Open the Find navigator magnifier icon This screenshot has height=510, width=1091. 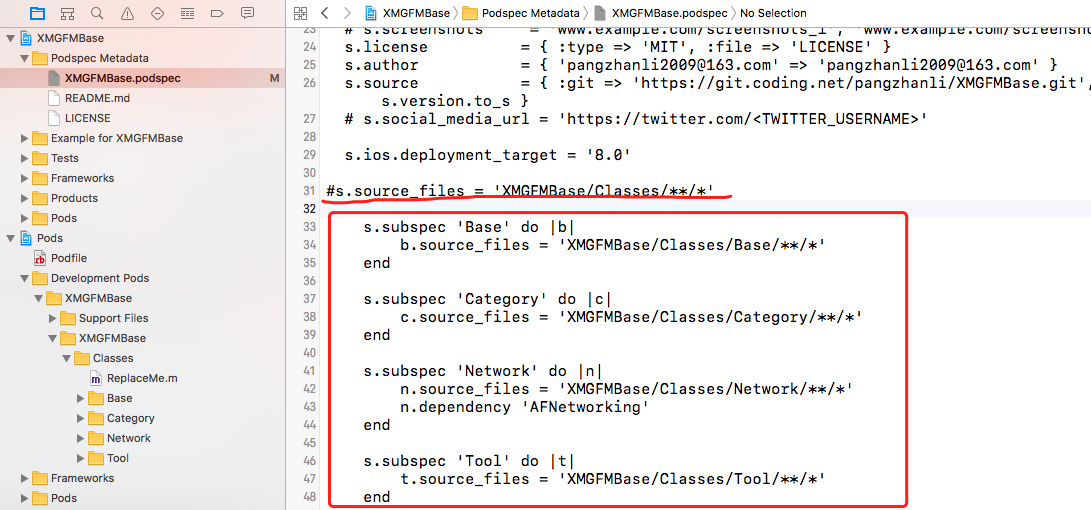pos(97,13)
